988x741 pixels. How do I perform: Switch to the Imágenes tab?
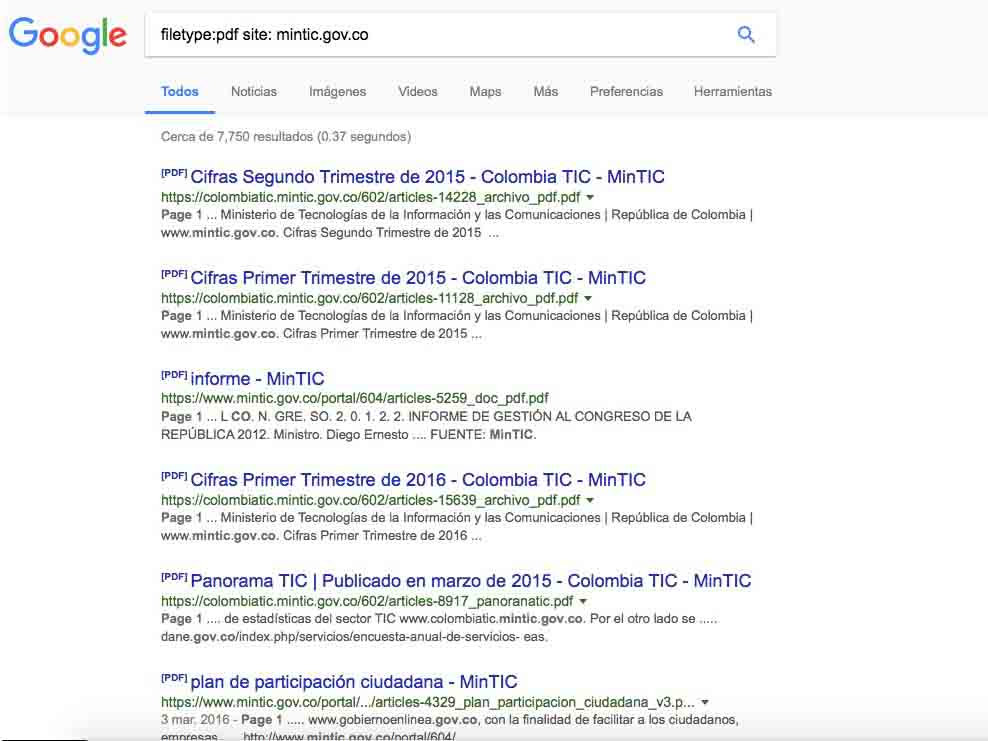pyautogui.click(x=337, y=91)
